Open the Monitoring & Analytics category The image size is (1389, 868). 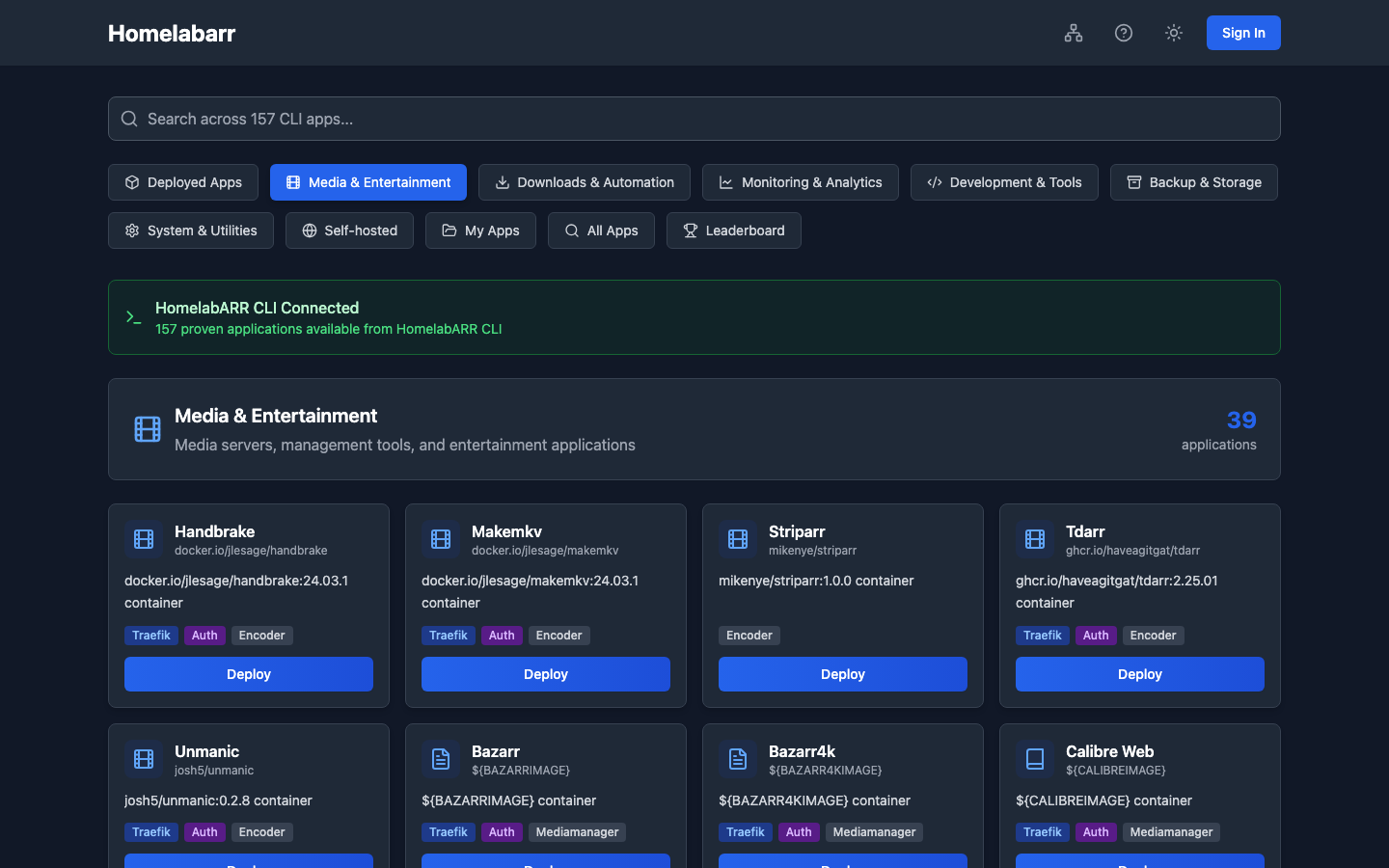(801, 182)
